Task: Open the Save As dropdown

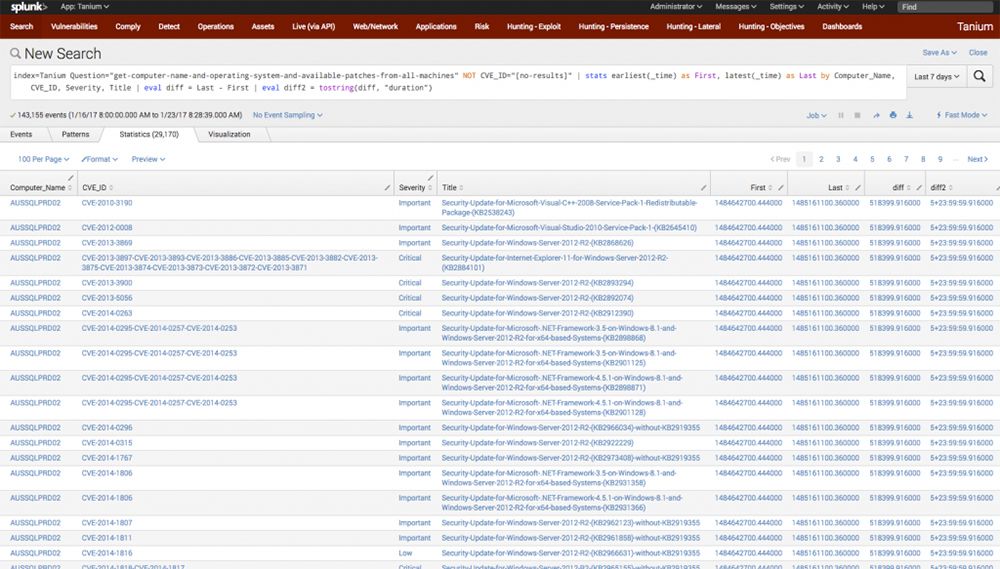Action: (939, 52)
